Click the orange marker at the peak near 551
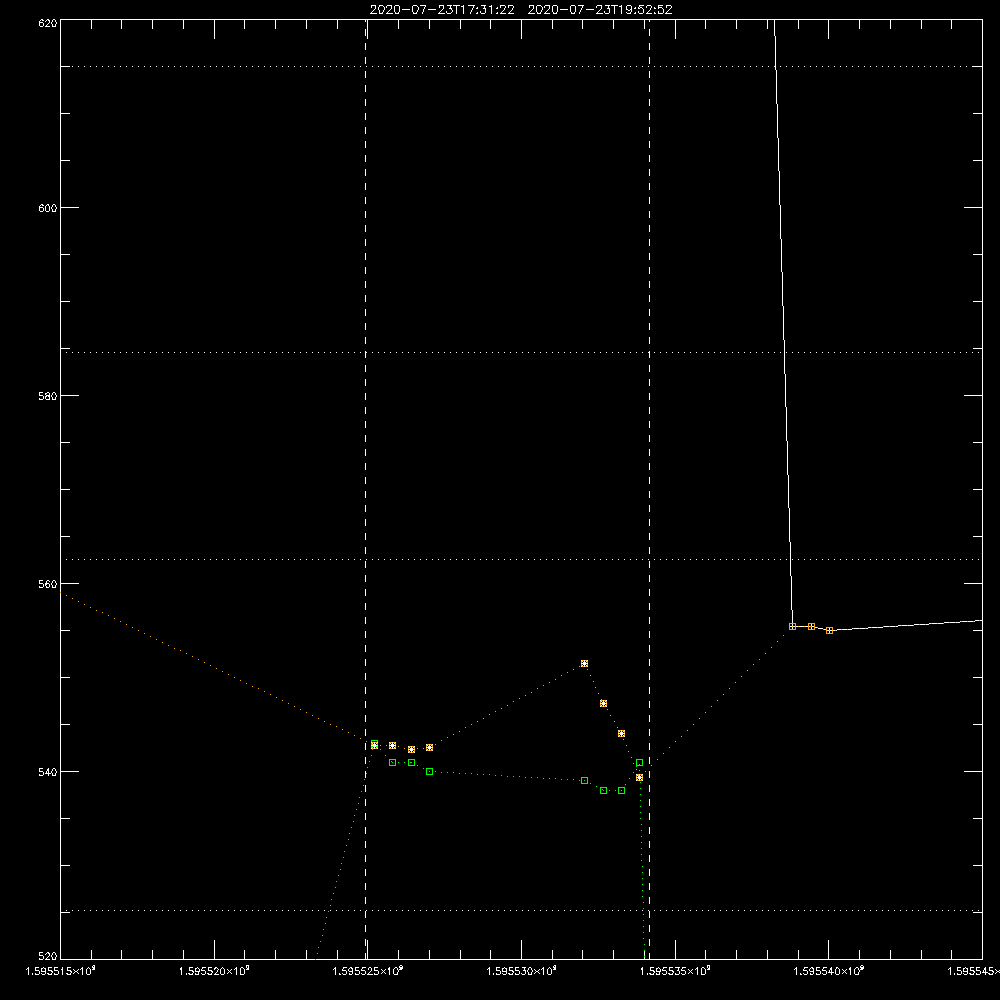This screenshot has width=1000, height=1000. click(584, 664)
